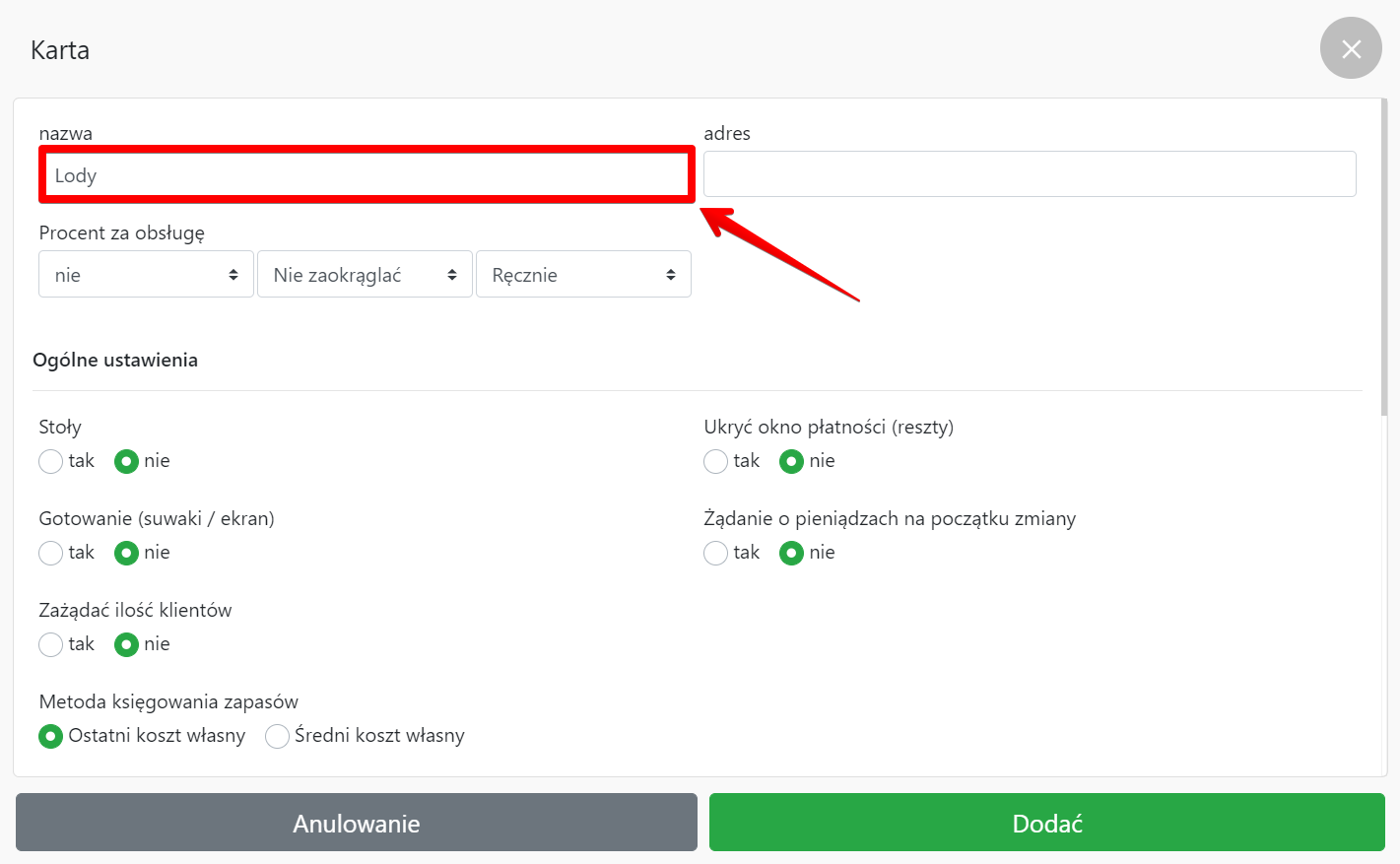
Task: Open the Procent za obsługę 'nie' dropdown
Action: (x=146, y=275)
